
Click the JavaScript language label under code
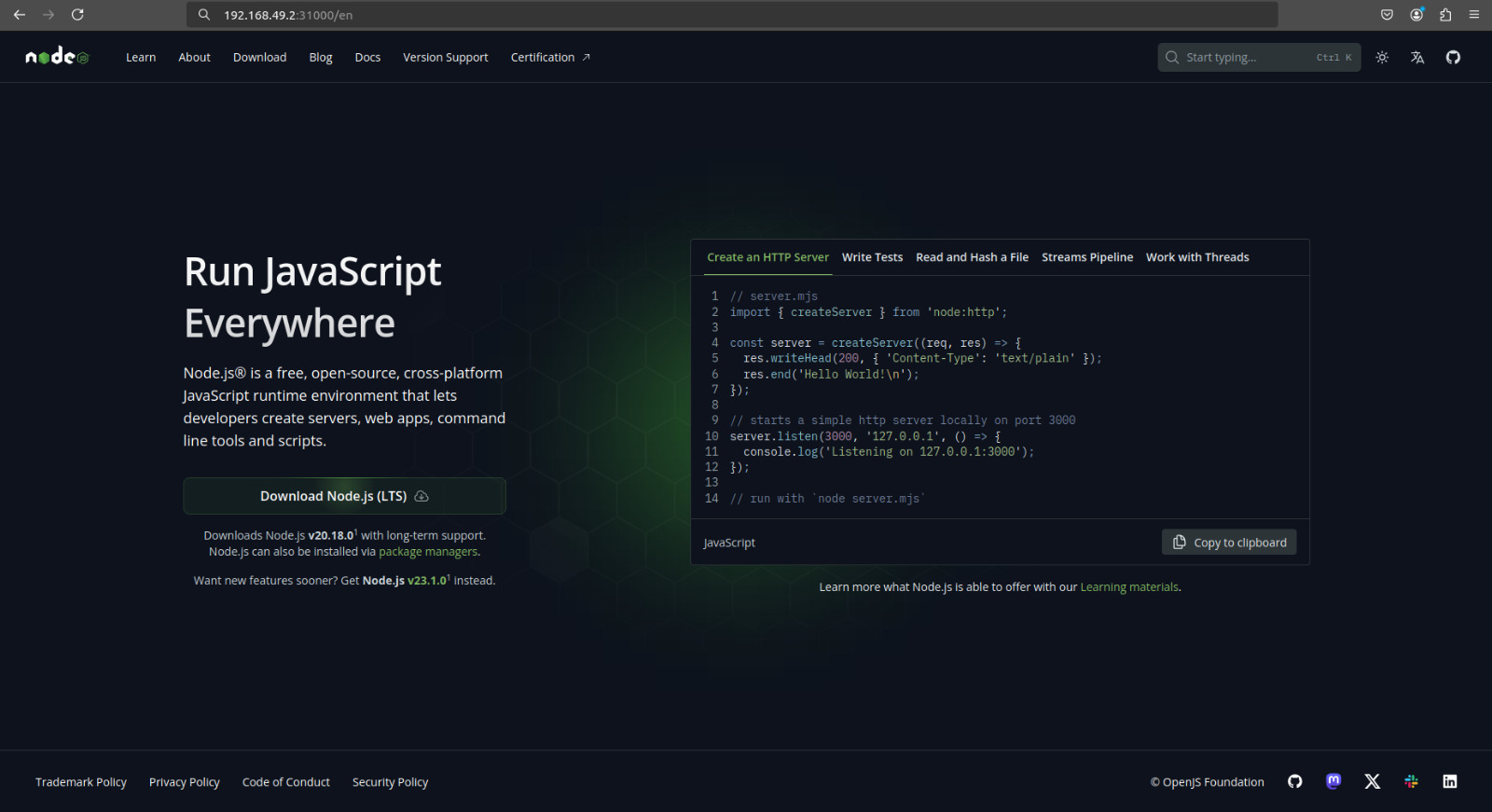point(729,543)
